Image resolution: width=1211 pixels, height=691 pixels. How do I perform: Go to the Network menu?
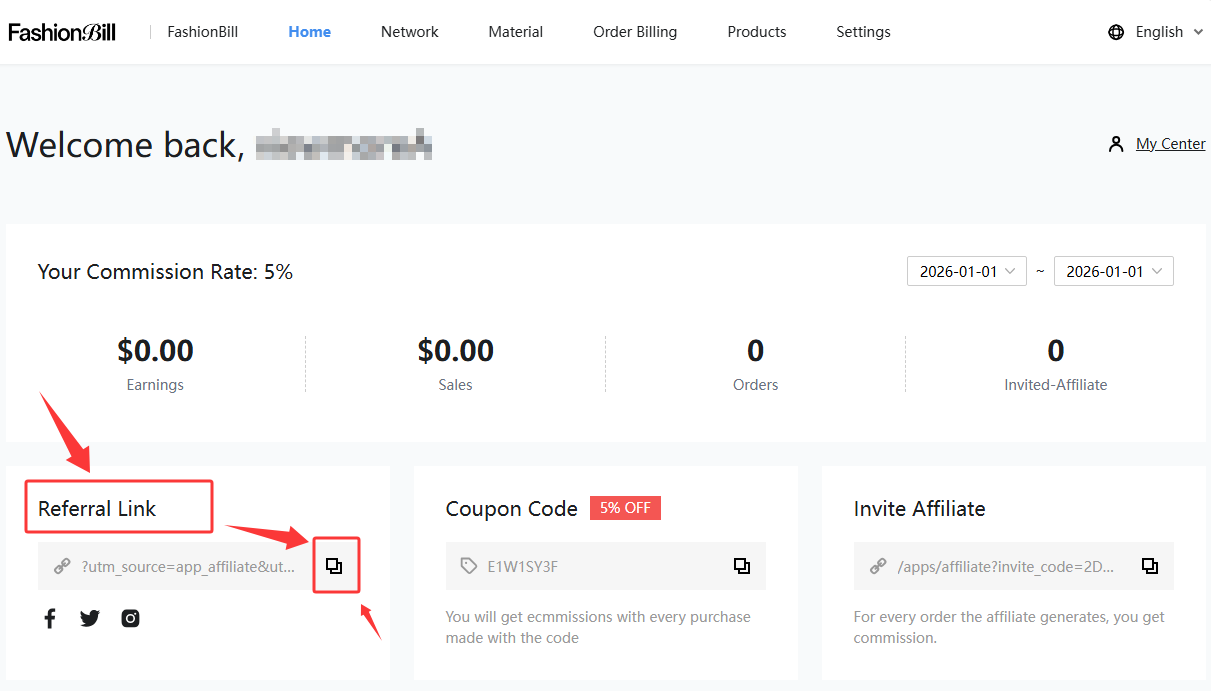[409, 32]
